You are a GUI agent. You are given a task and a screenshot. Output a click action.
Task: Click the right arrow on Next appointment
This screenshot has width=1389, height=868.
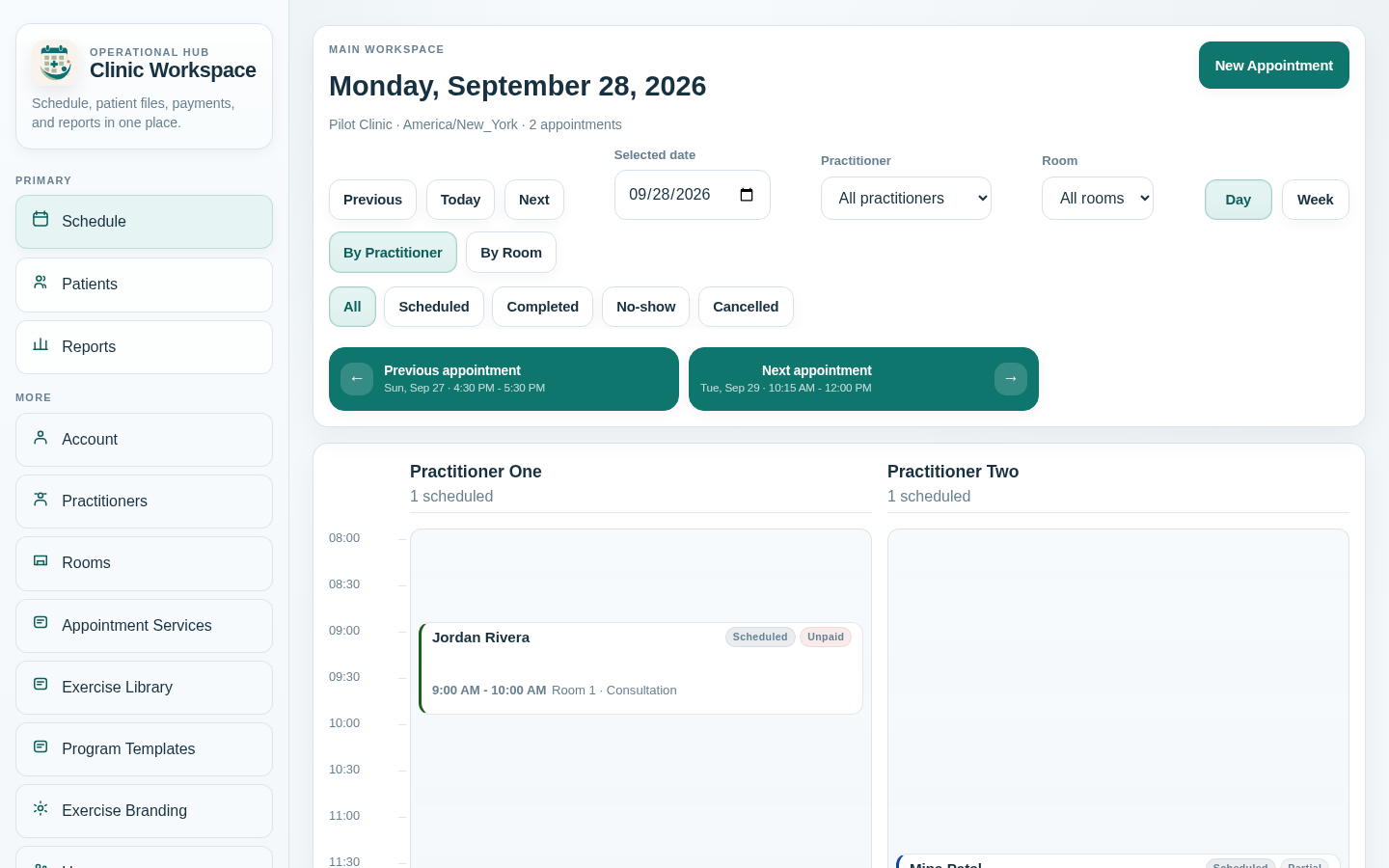click(1011, 379)
